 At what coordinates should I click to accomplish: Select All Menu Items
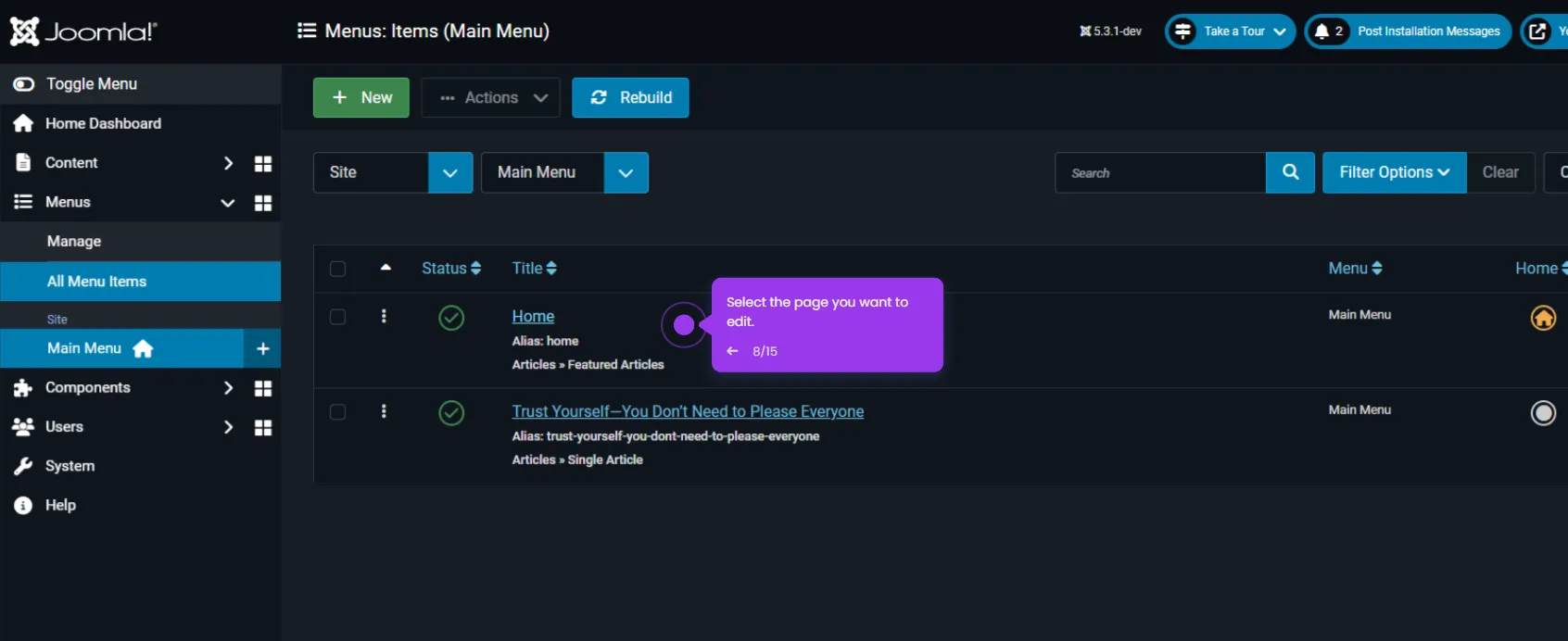pos(140,282)
